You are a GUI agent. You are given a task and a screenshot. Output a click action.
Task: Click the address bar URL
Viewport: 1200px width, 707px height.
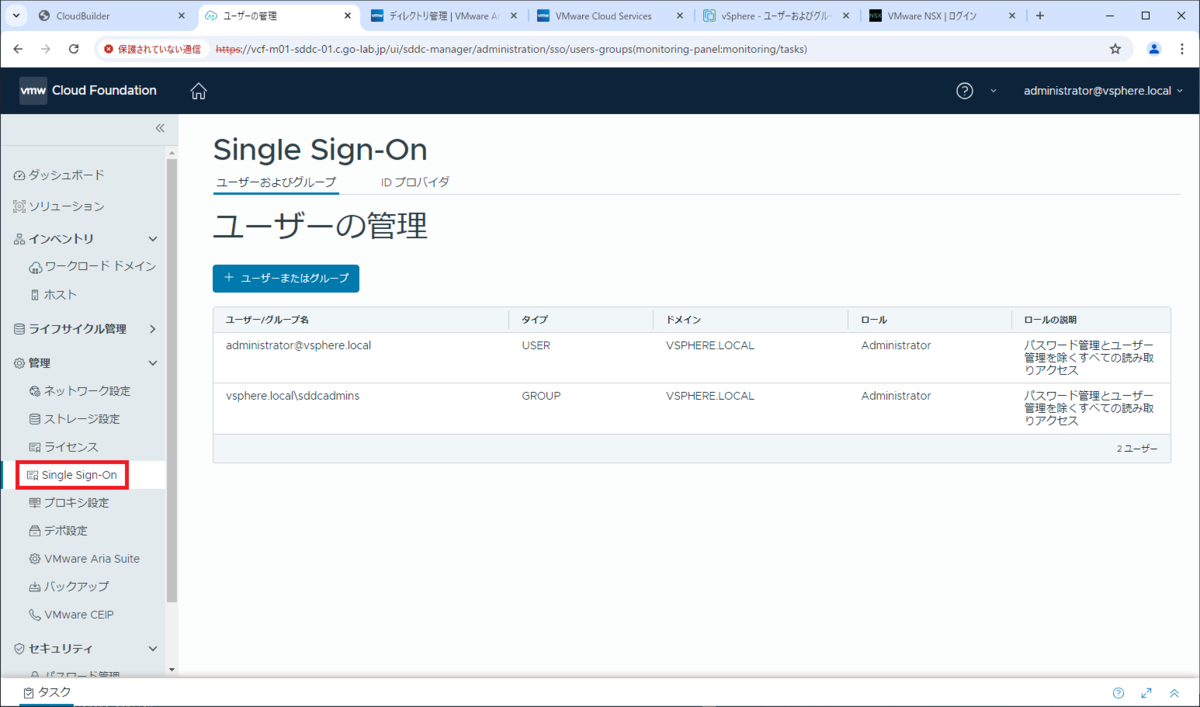pos(511,48)
